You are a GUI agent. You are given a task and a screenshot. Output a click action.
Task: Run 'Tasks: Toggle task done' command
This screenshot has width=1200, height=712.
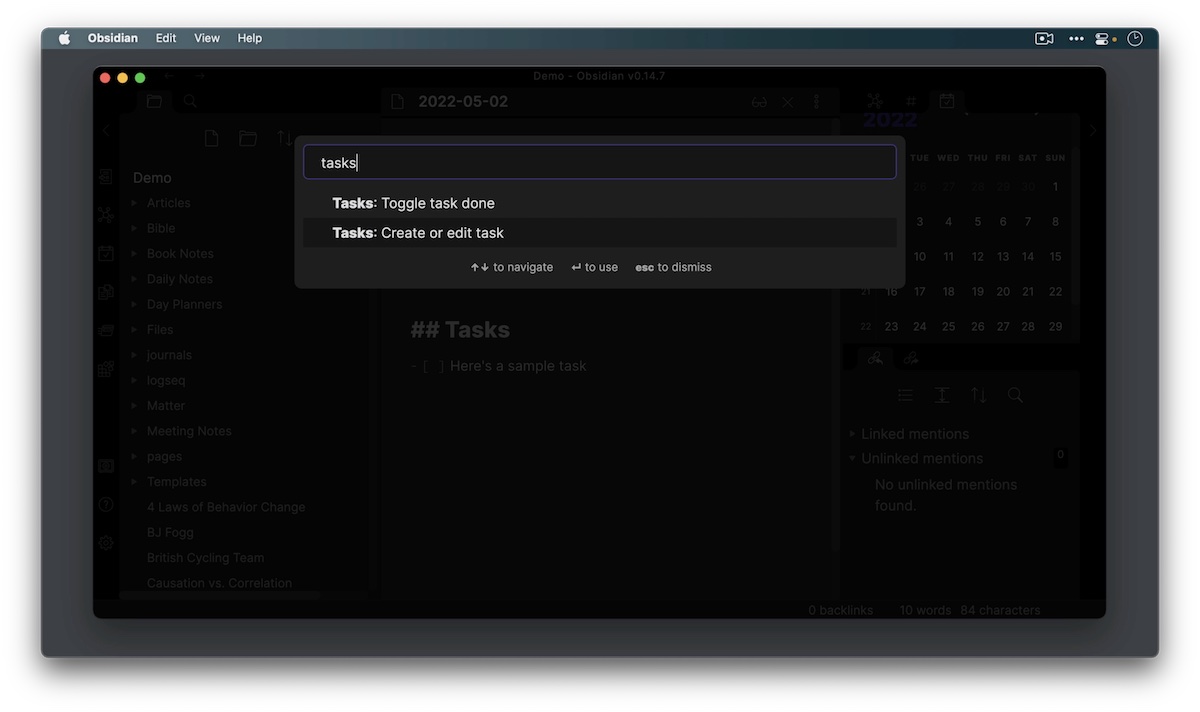pos(600,203)
